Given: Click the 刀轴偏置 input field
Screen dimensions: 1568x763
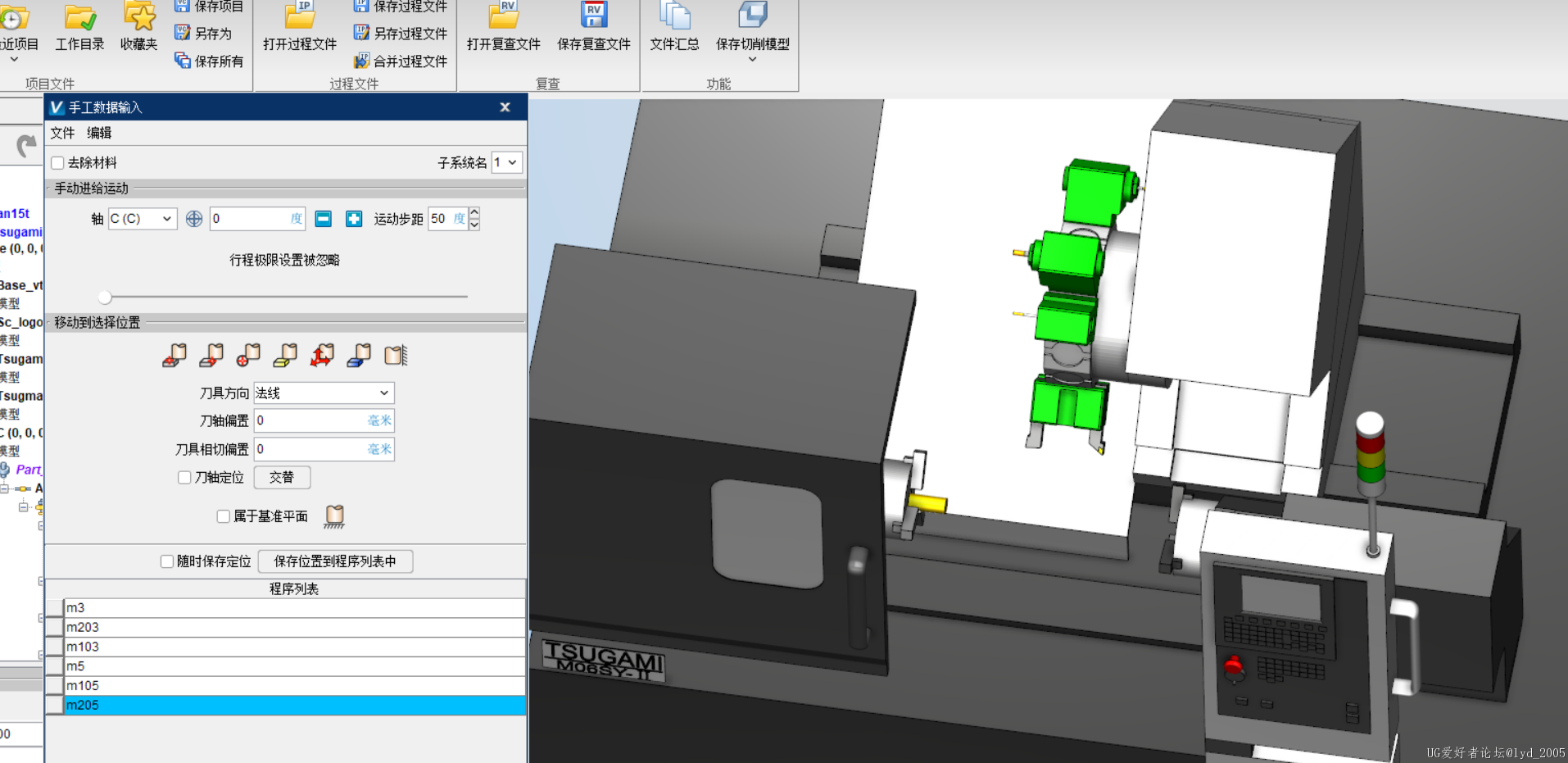Looking at the screenshot, I should [324, 420].
